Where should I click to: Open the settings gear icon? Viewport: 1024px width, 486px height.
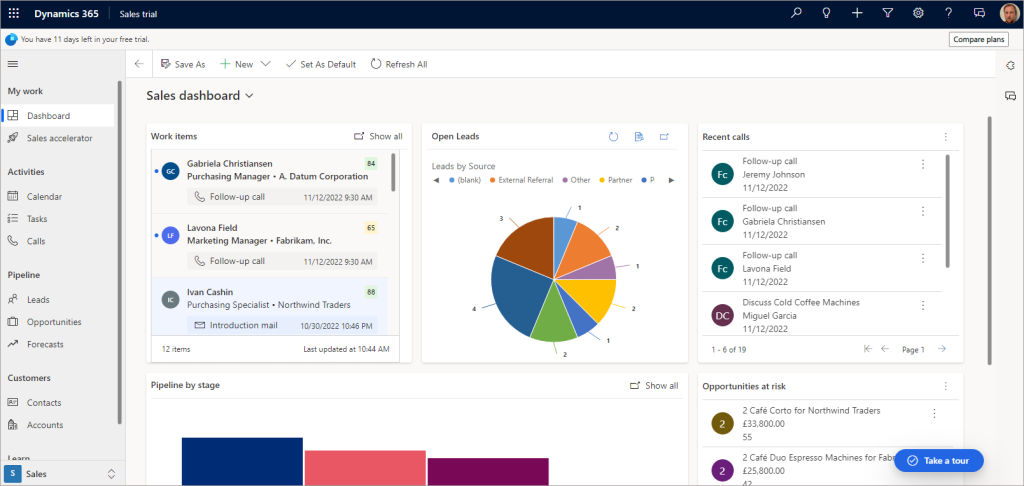(x=918, y=13)
